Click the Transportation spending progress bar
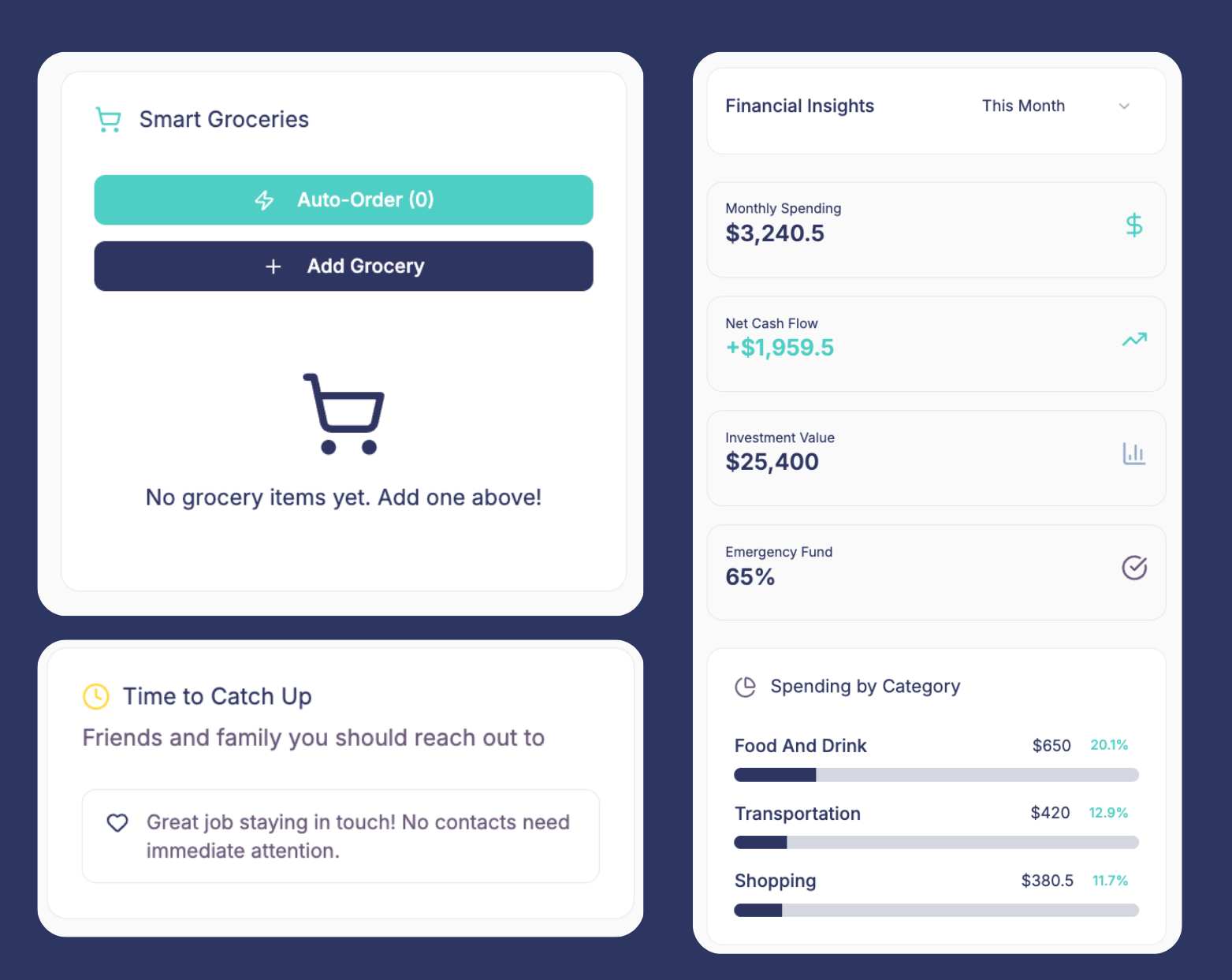 point(936,843)
